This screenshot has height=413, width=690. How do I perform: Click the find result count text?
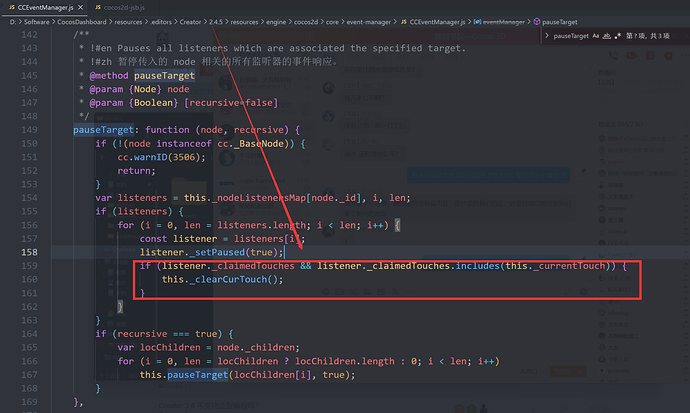[x=648, y=36]
